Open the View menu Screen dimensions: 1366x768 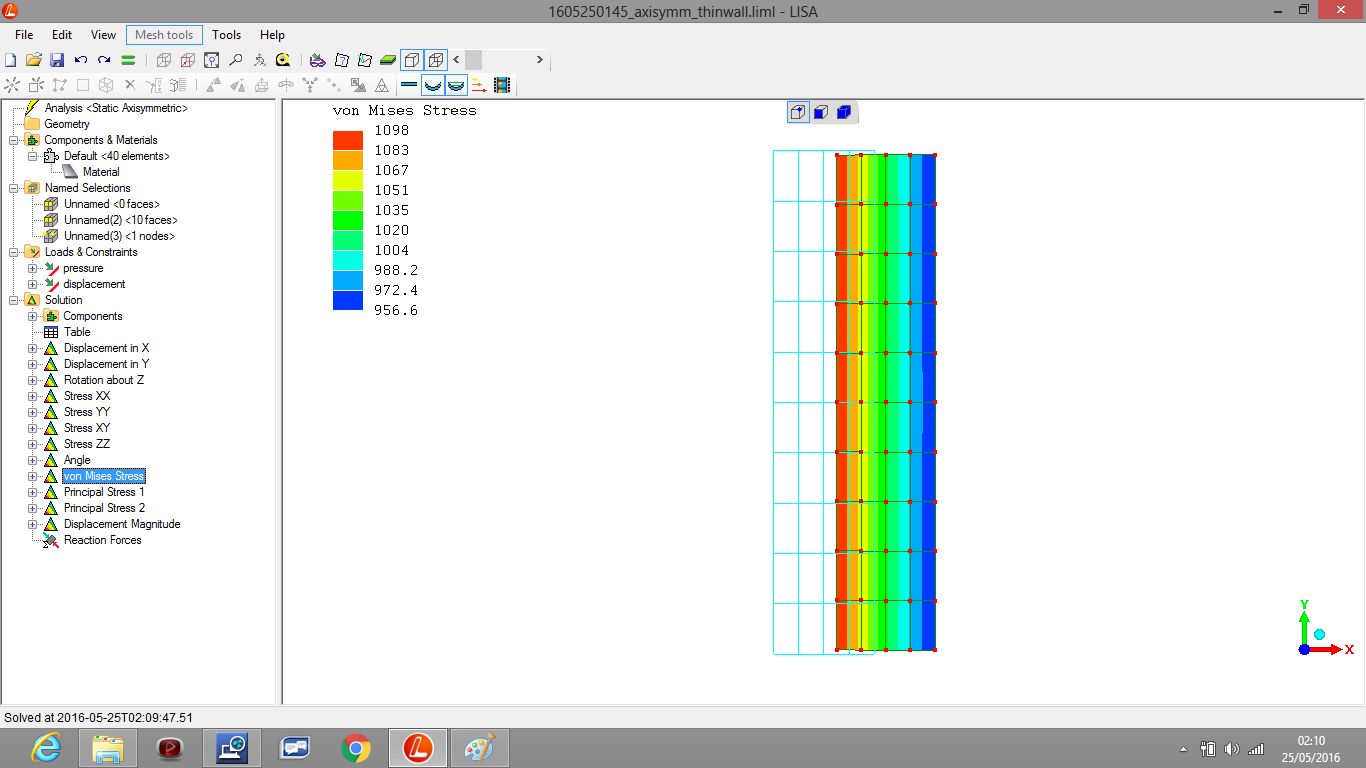(103, 35)
